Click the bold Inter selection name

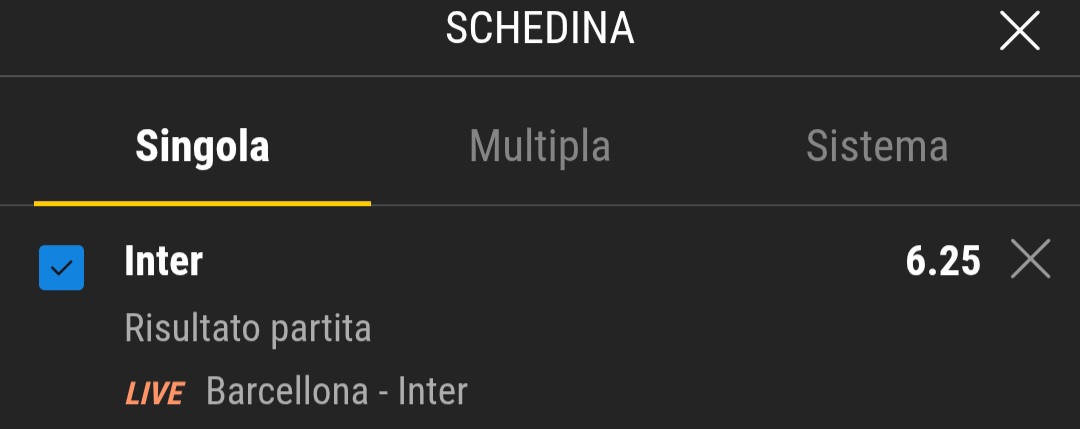tap(164, 262)
